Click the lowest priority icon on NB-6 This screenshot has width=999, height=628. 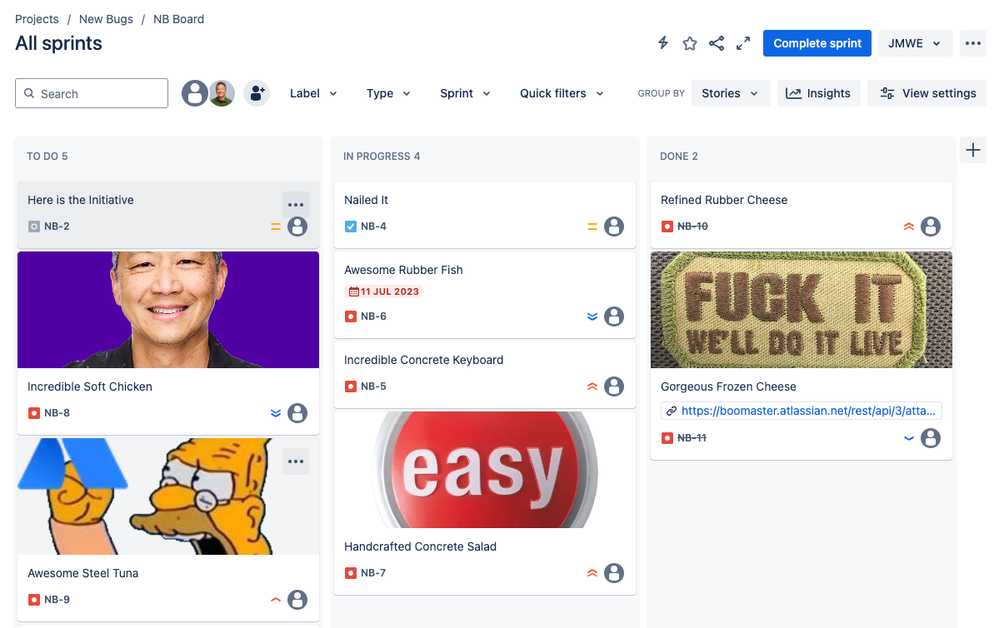[592, 316]
